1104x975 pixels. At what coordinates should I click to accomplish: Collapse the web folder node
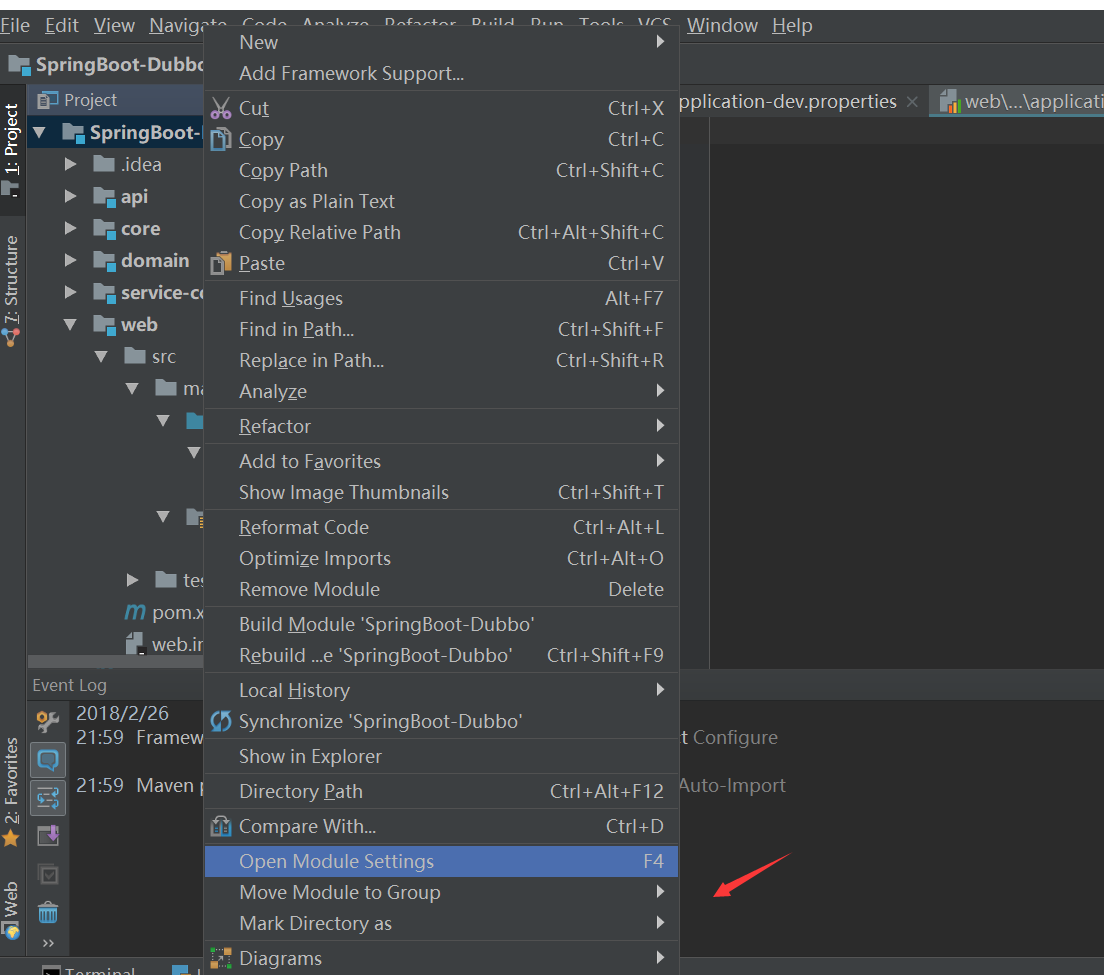70,324
